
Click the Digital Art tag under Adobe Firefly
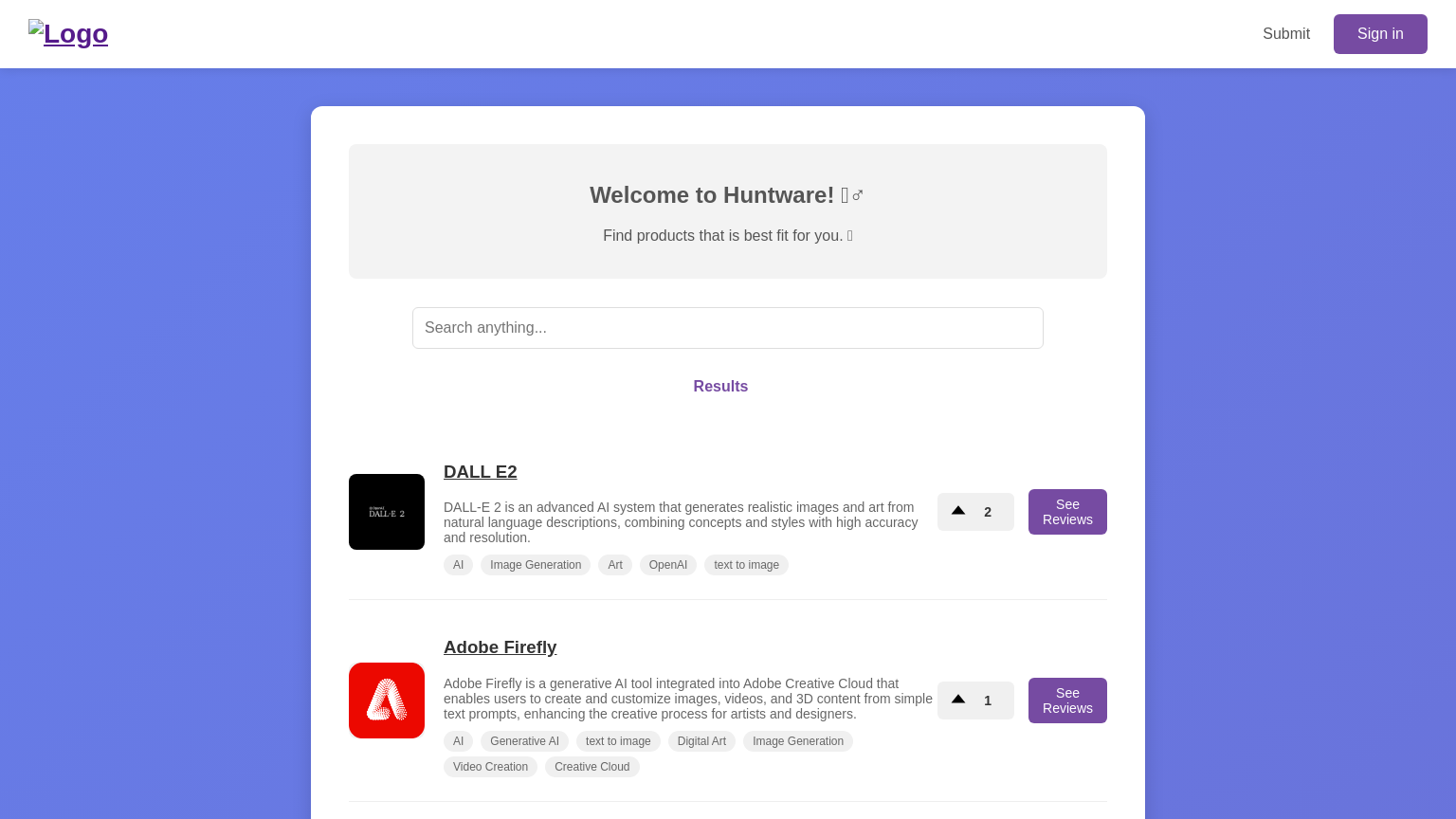pyautogui.click(x=701, y=741)
